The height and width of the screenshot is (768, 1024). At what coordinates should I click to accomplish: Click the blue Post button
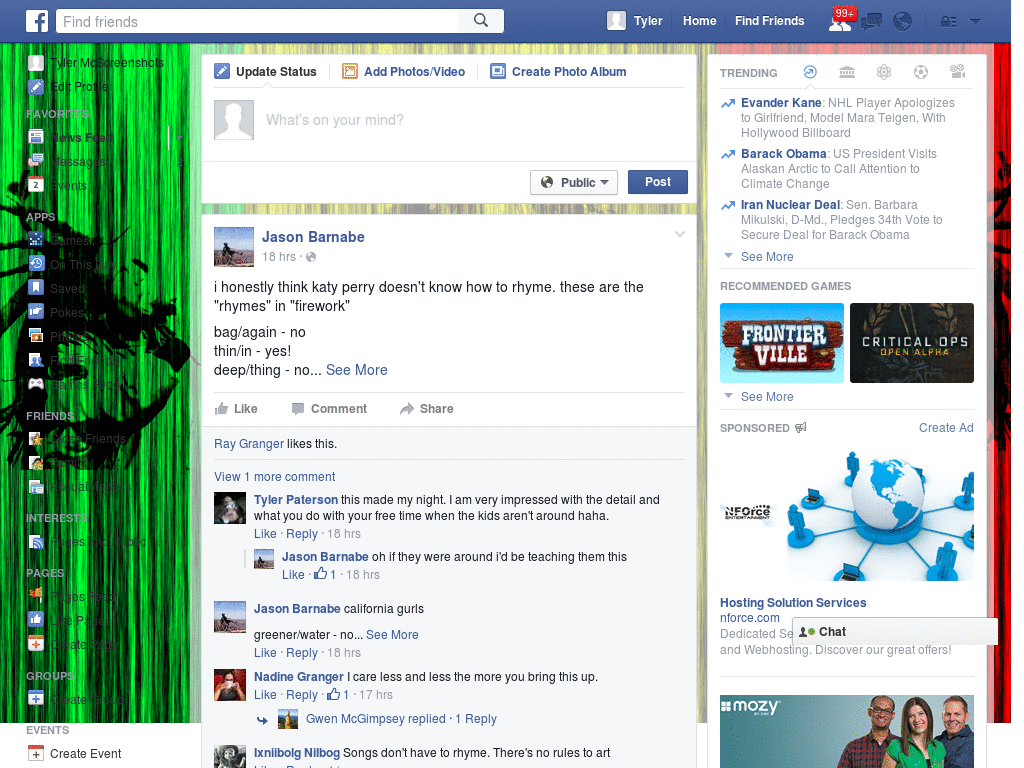[x=658, y=182]
